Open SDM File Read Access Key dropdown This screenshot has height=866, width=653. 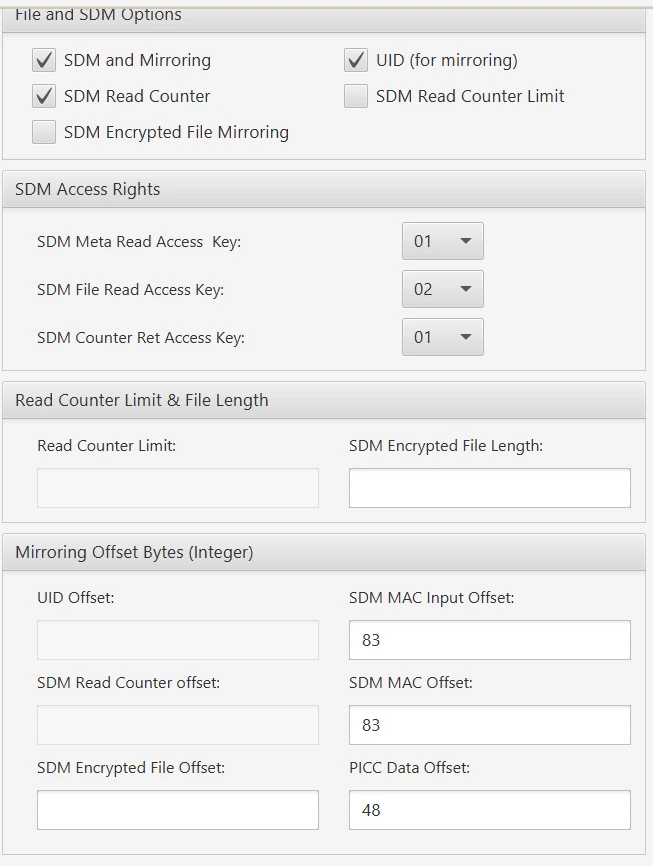point(443,289)
